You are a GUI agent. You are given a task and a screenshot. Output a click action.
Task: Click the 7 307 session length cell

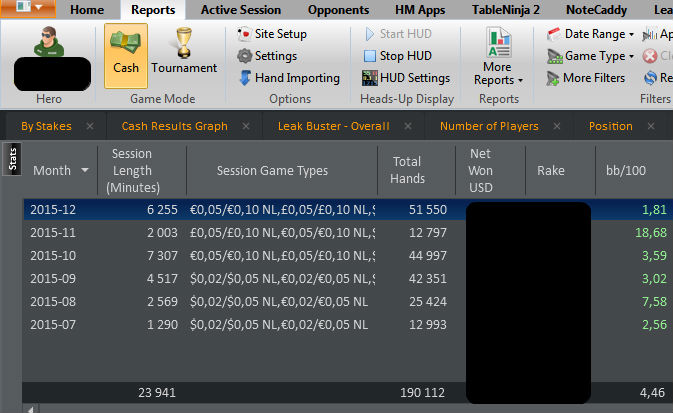pos(162,256)
